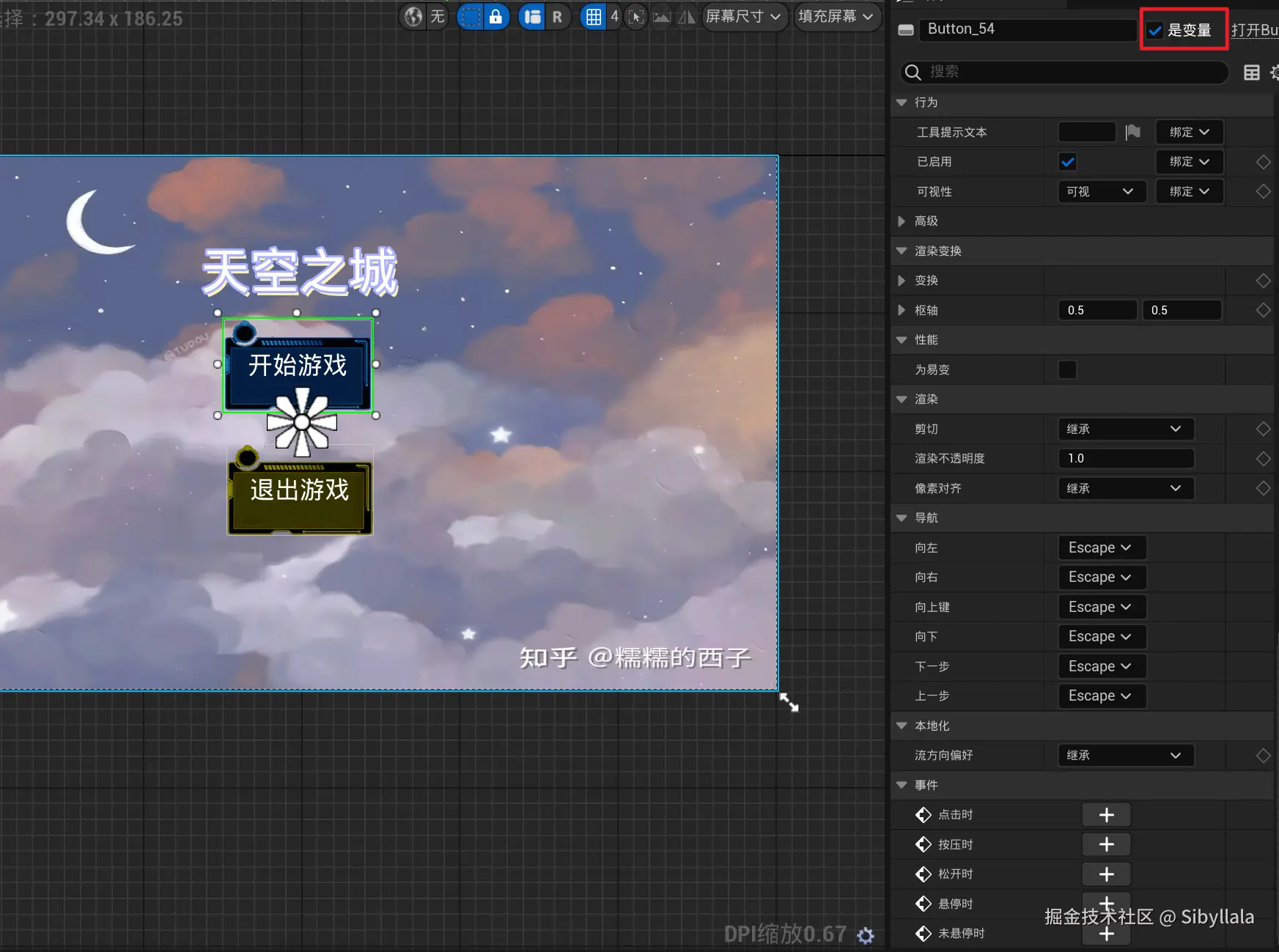Open 绑定 dropdown for 可视性
This screenshot has height=952, width=1279.
[1190, 191]
